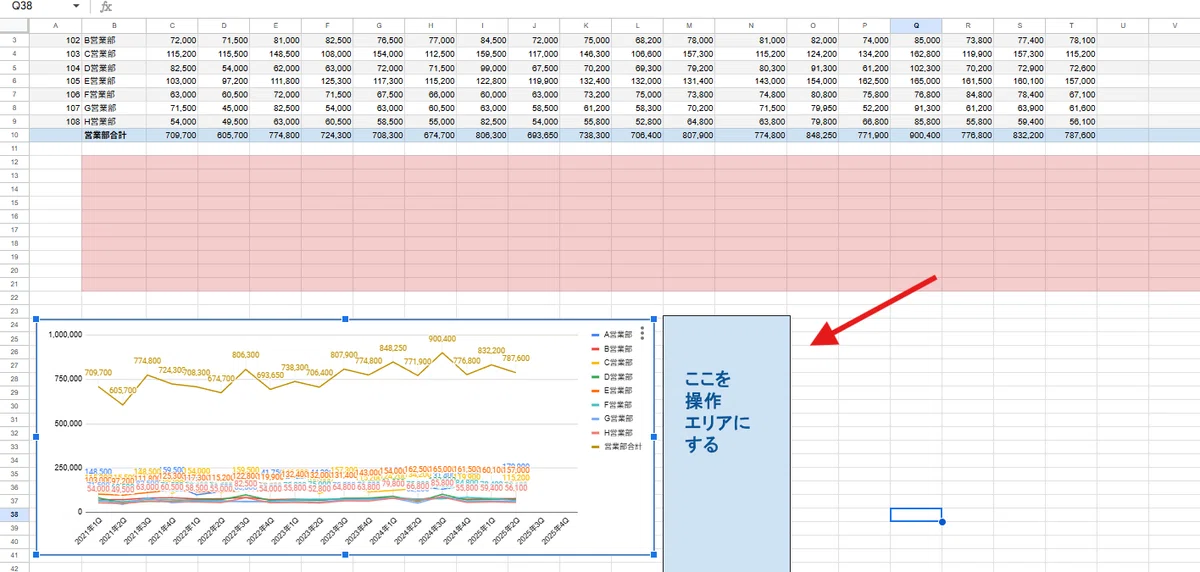
Task: Open the chart's three-dot options menu
Action: (642, 335)
